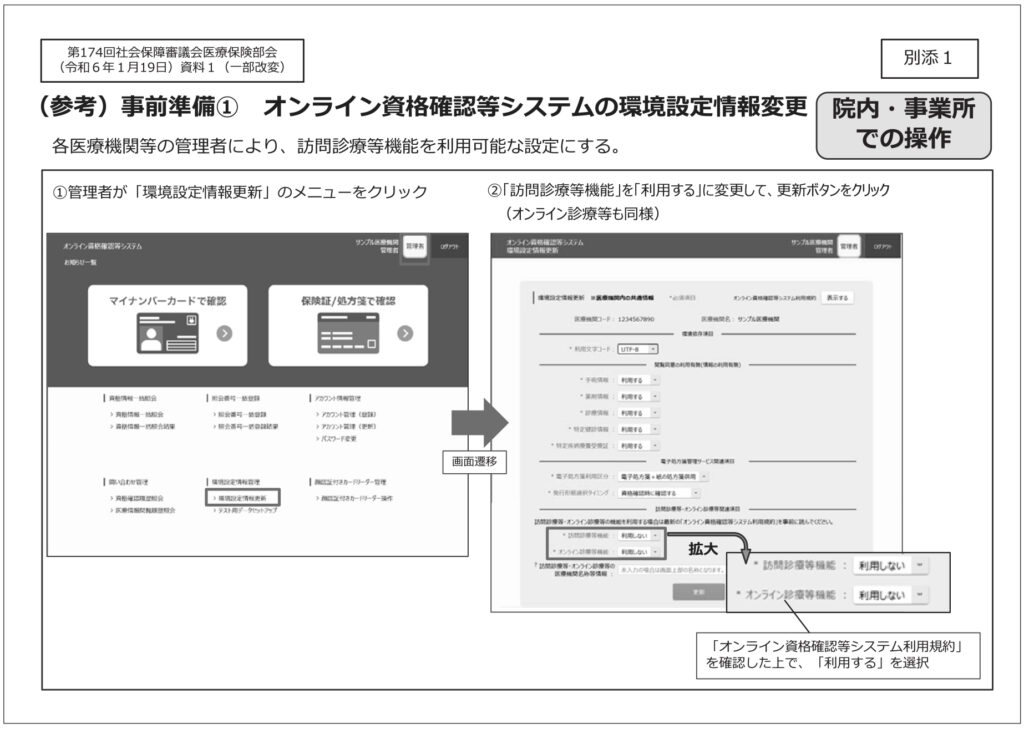The height and width of the screenshot is (734, 1024).
Task: Open the 資格確認時に確認する dropdown
Action: pos(658,493)
